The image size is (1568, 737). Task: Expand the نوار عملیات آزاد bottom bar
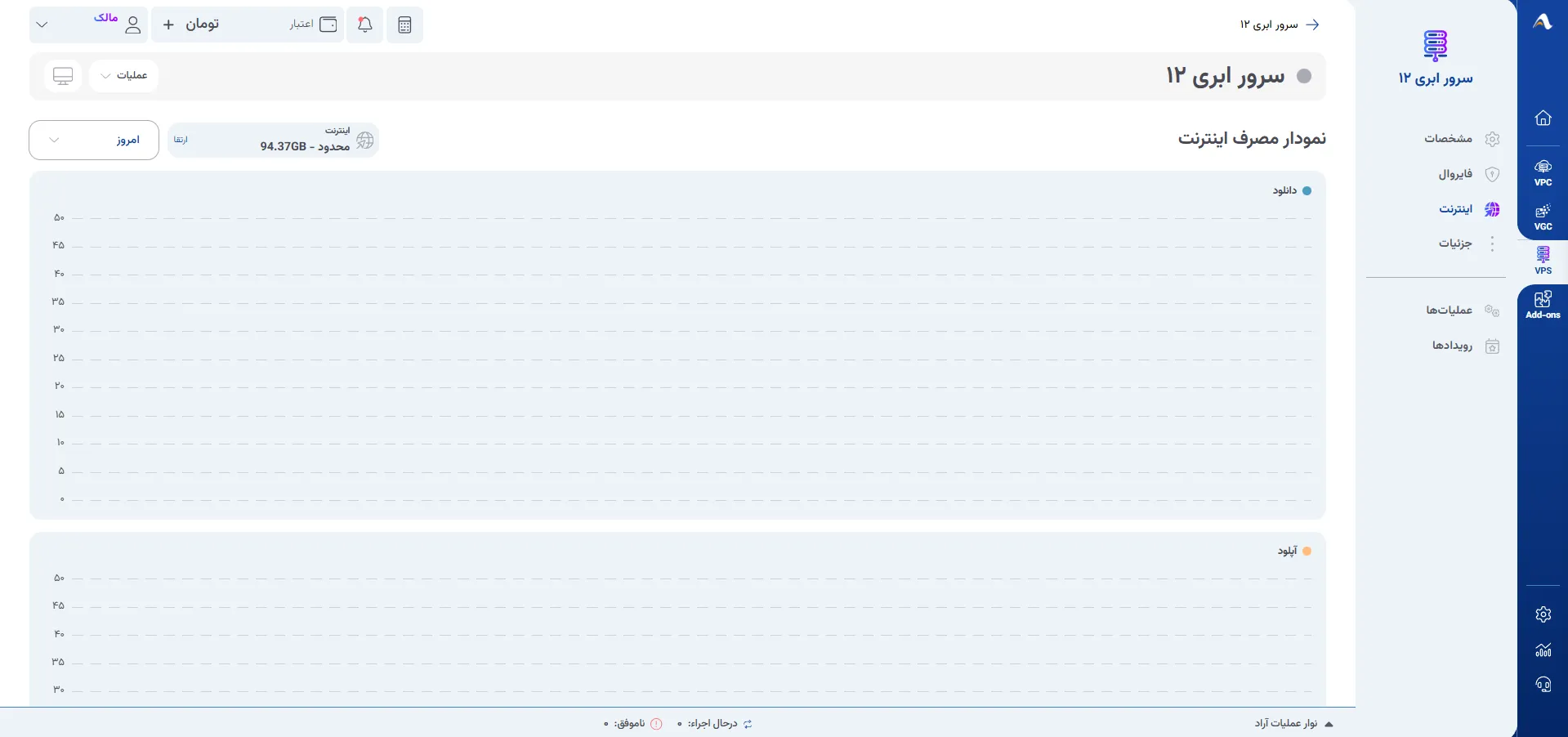[1293, 724]
